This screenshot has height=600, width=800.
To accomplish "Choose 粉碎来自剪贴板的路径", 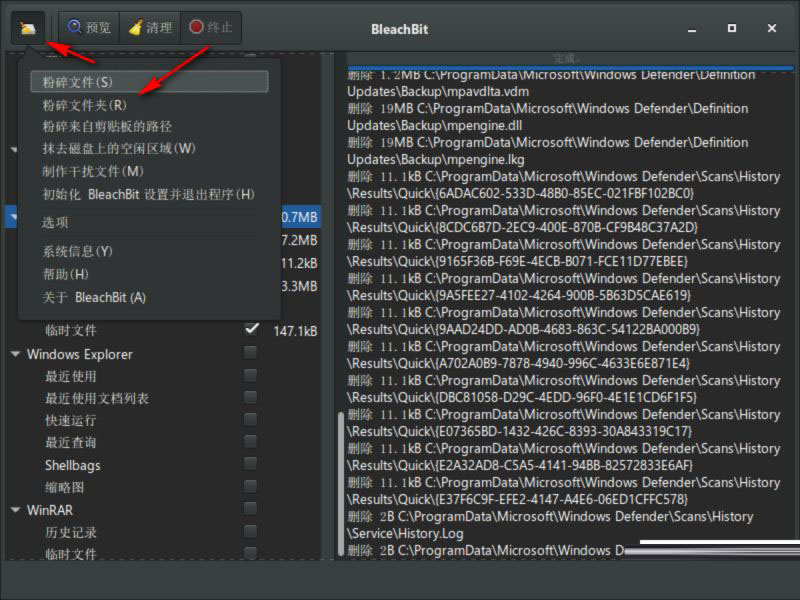I will click(149, 127).
